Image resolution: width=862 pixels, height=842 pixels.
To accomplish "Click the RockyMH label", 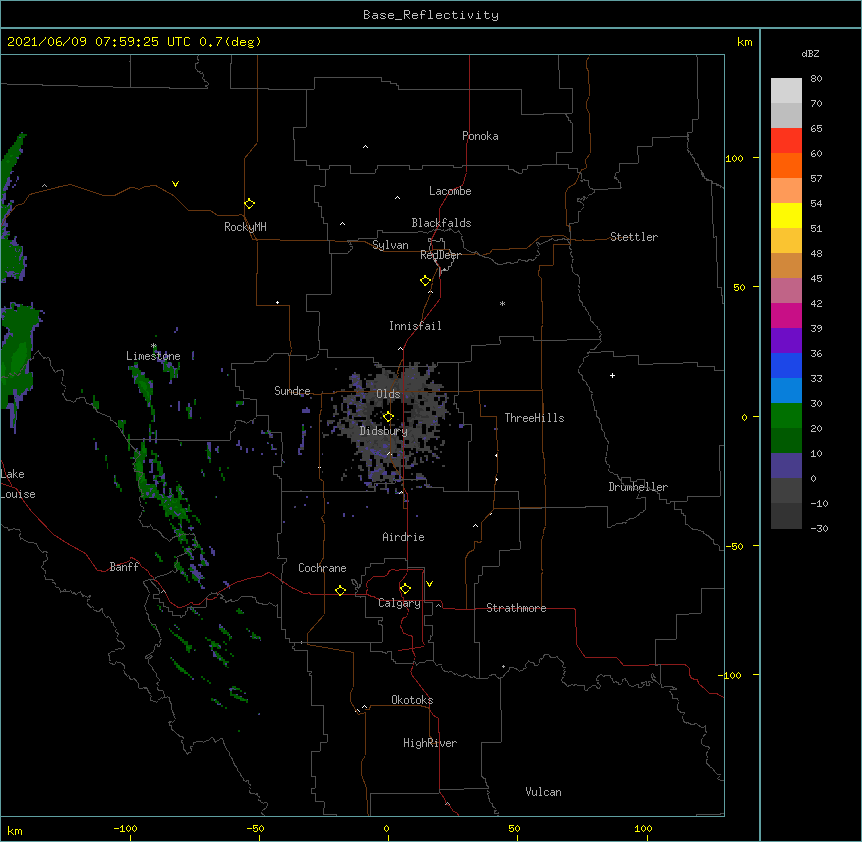I will (x=245, y=227).
